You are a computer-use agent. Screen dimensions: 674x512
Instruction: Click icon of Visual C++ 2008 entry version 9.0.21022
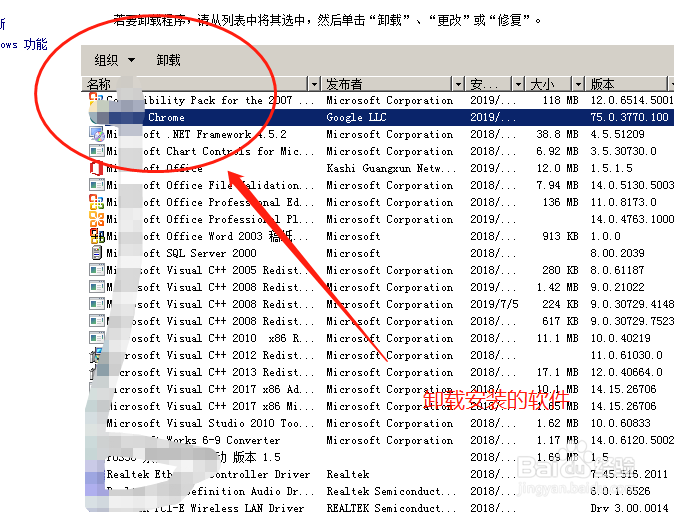[x=97, y=287]
